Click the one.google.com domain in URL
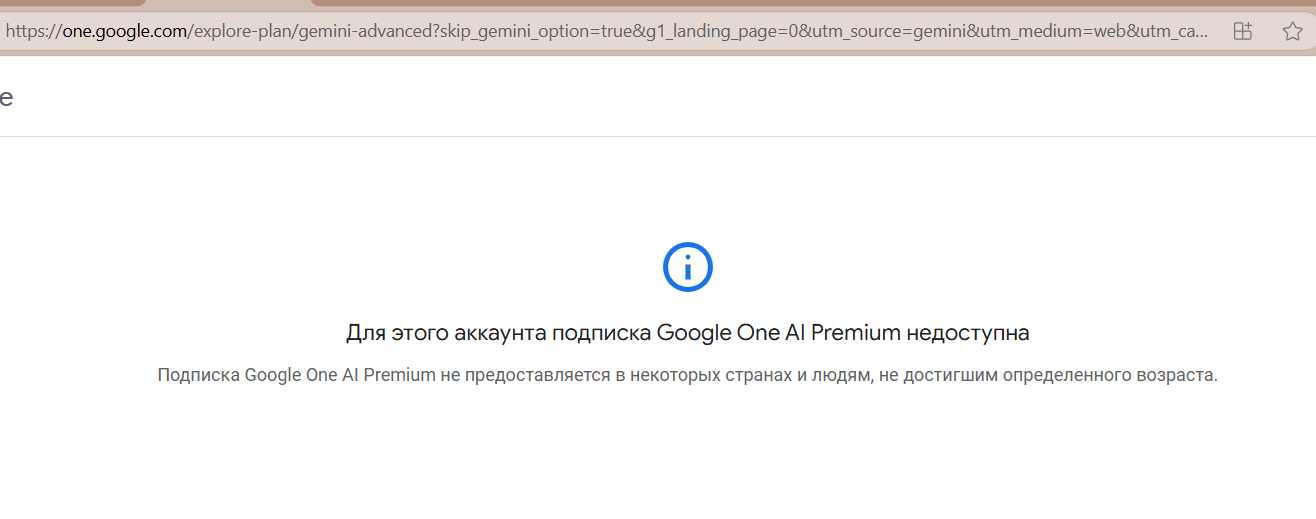Viewport: 1316px width, 519px height. 125,31
